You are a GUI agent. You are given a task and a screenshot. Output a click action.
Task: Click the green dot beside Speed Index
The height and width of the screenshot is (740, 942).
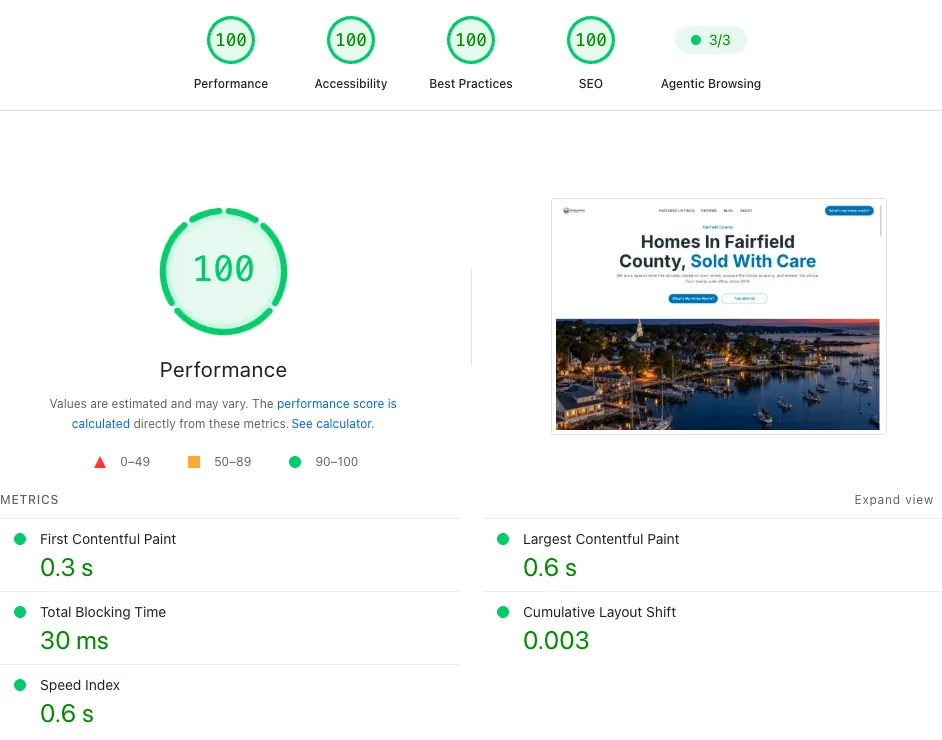[20, 685]
